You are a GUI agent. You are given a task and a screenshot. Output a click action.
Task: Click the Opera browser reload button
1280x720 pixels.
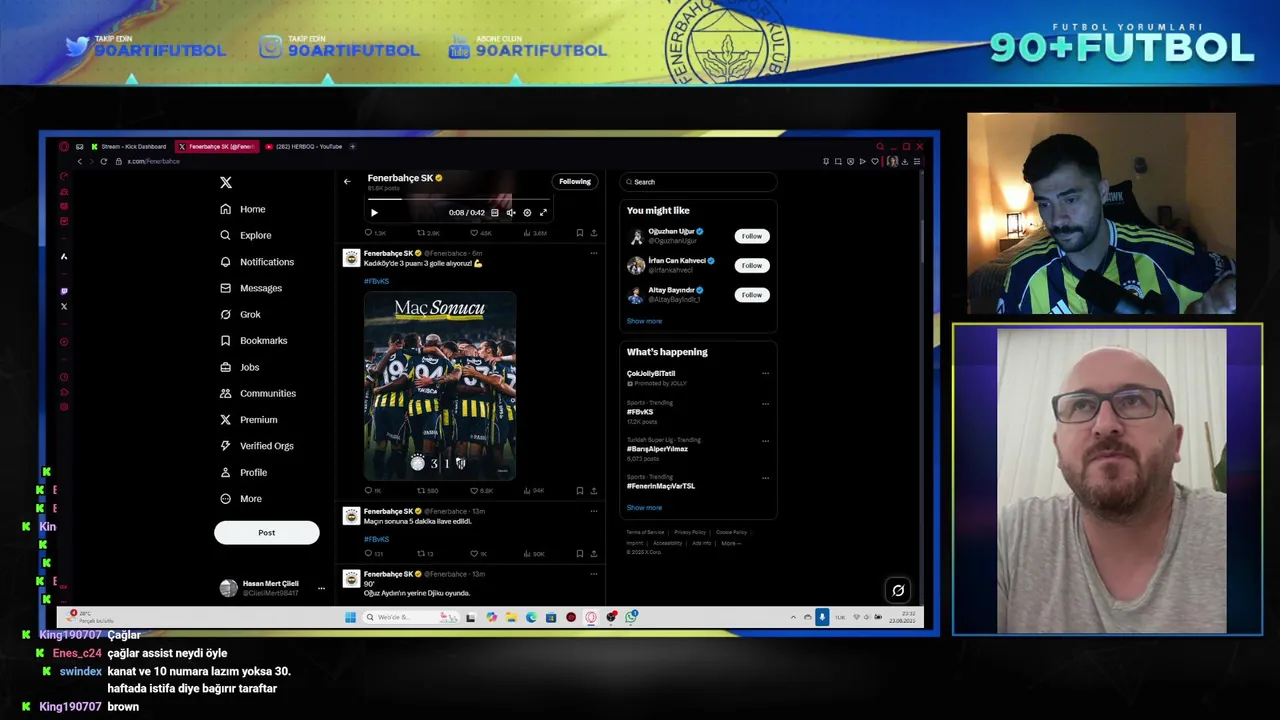click(x=103, y=161)
